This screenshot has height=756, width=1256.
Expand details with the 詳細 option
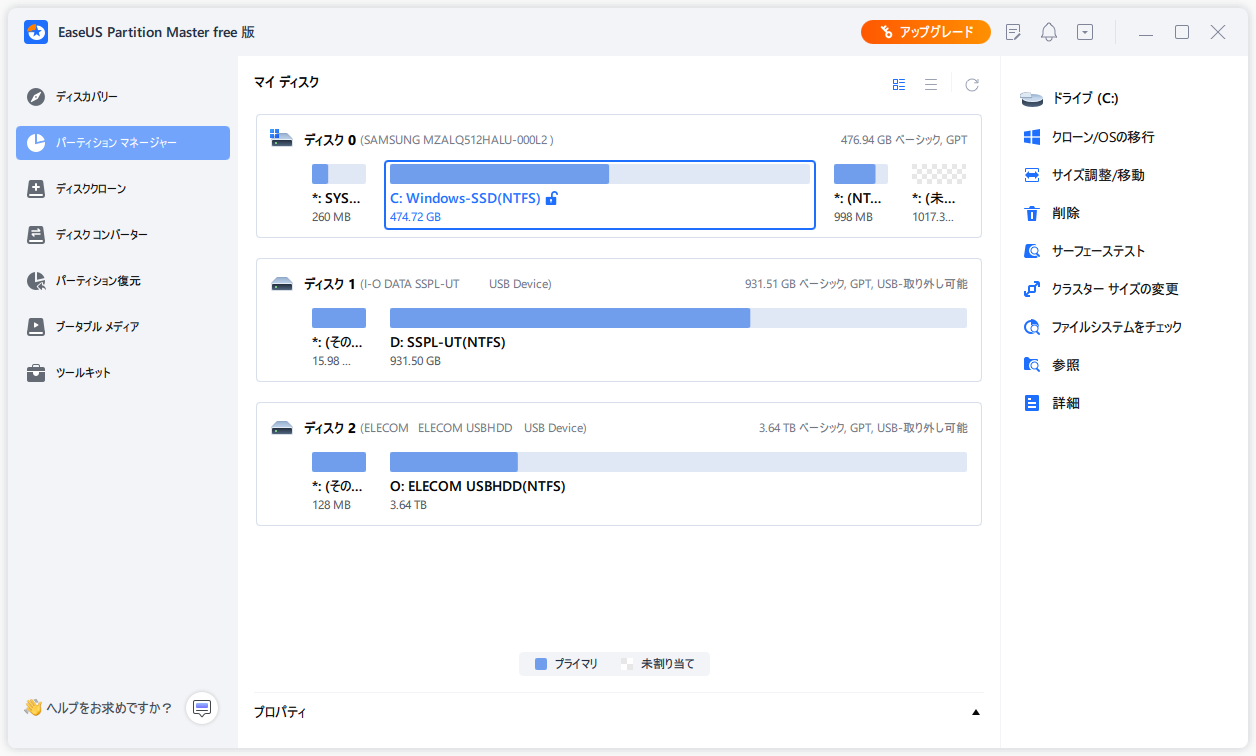(1064, 402)
